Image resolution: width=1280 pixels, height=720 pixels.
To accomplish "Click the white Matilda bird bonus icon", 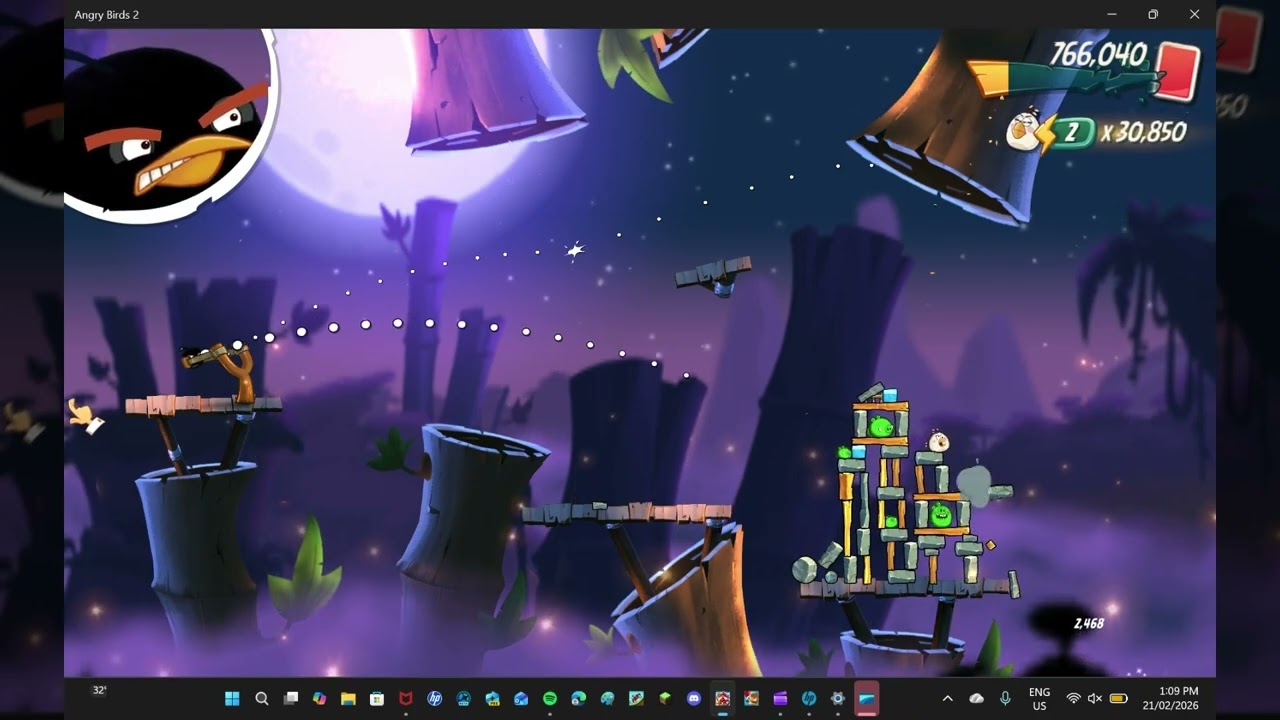I will pos(1023,130).
